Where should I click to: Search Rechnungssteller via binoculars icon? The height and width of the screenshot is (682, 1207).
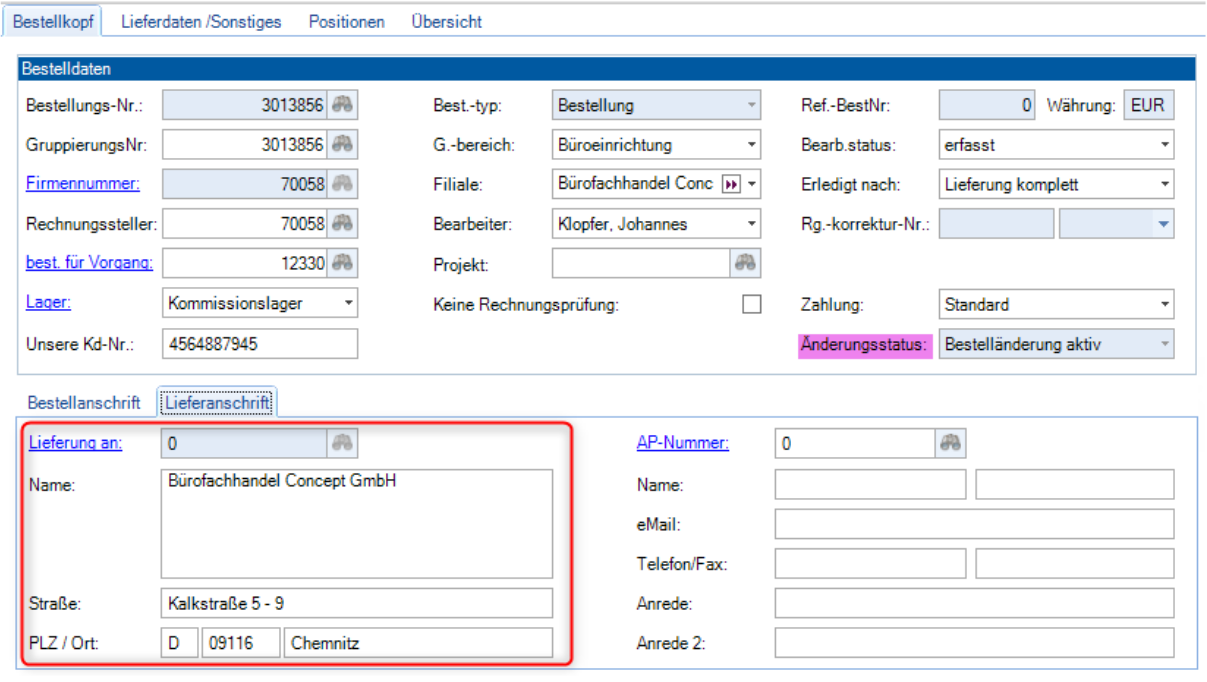point(343,224)
